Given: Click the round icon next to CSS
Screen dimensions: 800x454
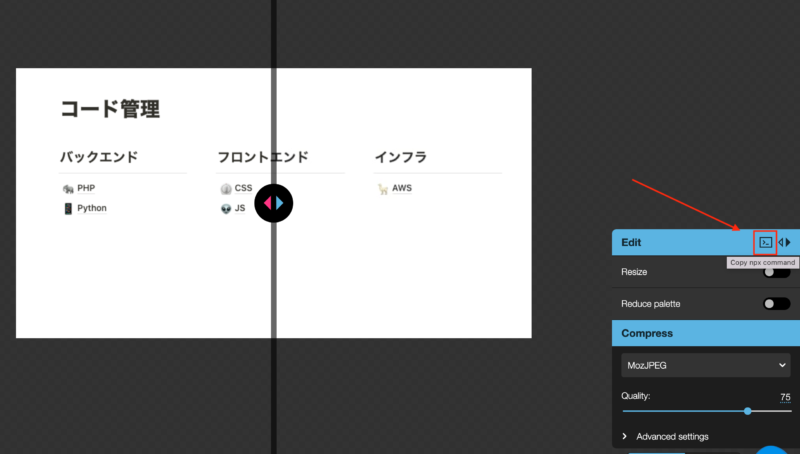Looking at the screenshot, I should [226, 189].
